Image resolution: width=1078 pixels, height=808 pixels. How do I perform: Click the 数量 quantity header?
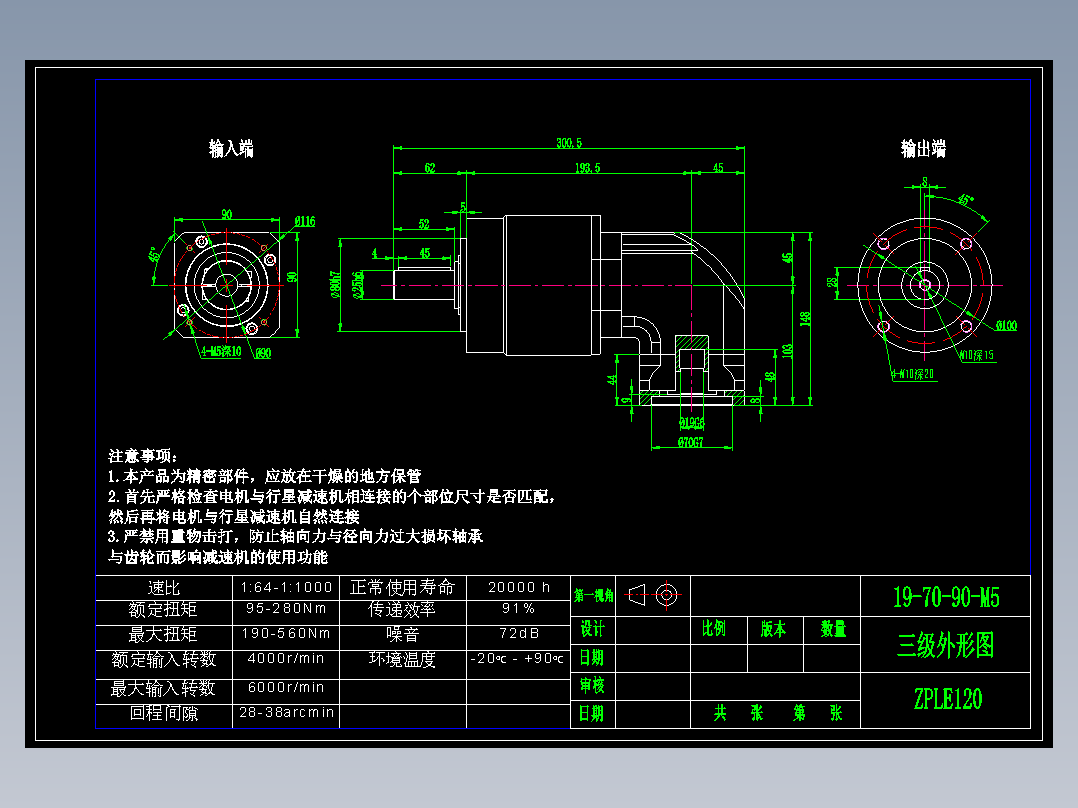coord(833,629)
